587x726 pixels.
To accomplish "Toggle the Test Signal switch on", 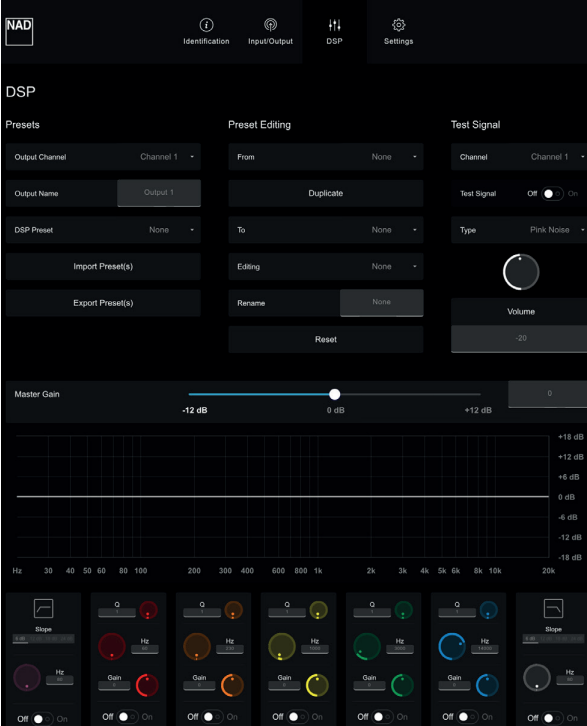I will pos(552,194).
